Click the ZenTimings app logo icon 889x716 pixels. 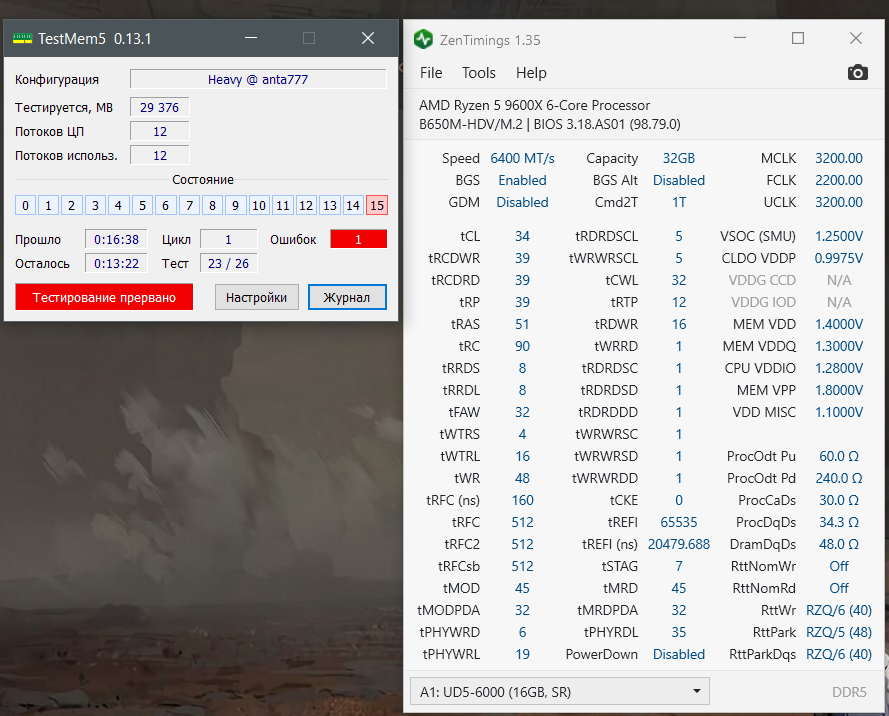tap(423, 39)
